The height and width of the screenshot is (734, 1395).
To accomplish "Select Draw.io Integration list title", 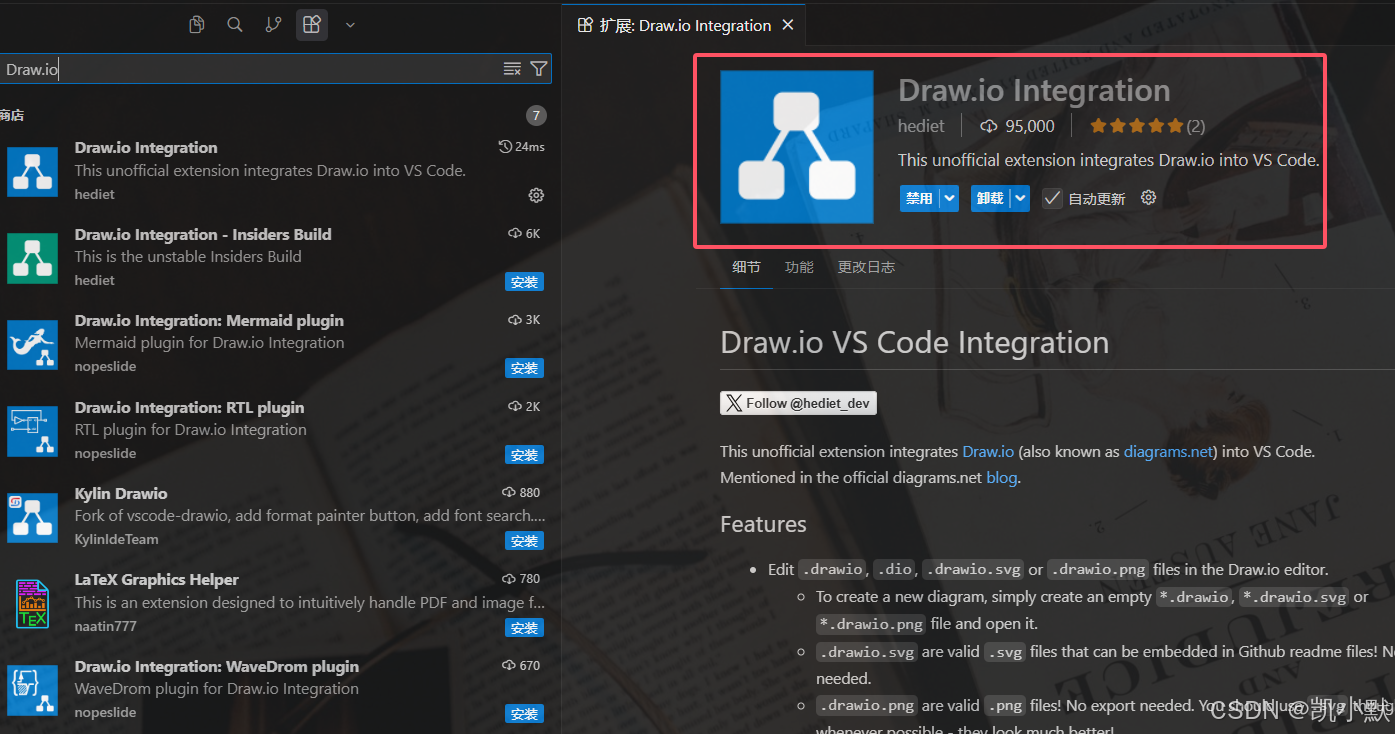I will [x=146, y=147].
